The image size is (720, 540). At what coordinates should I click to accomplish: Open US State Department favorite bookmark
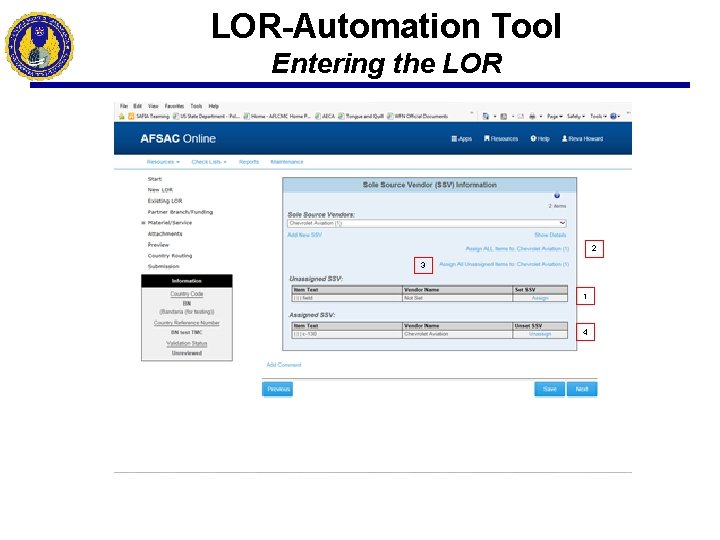[x=206, y=116]
